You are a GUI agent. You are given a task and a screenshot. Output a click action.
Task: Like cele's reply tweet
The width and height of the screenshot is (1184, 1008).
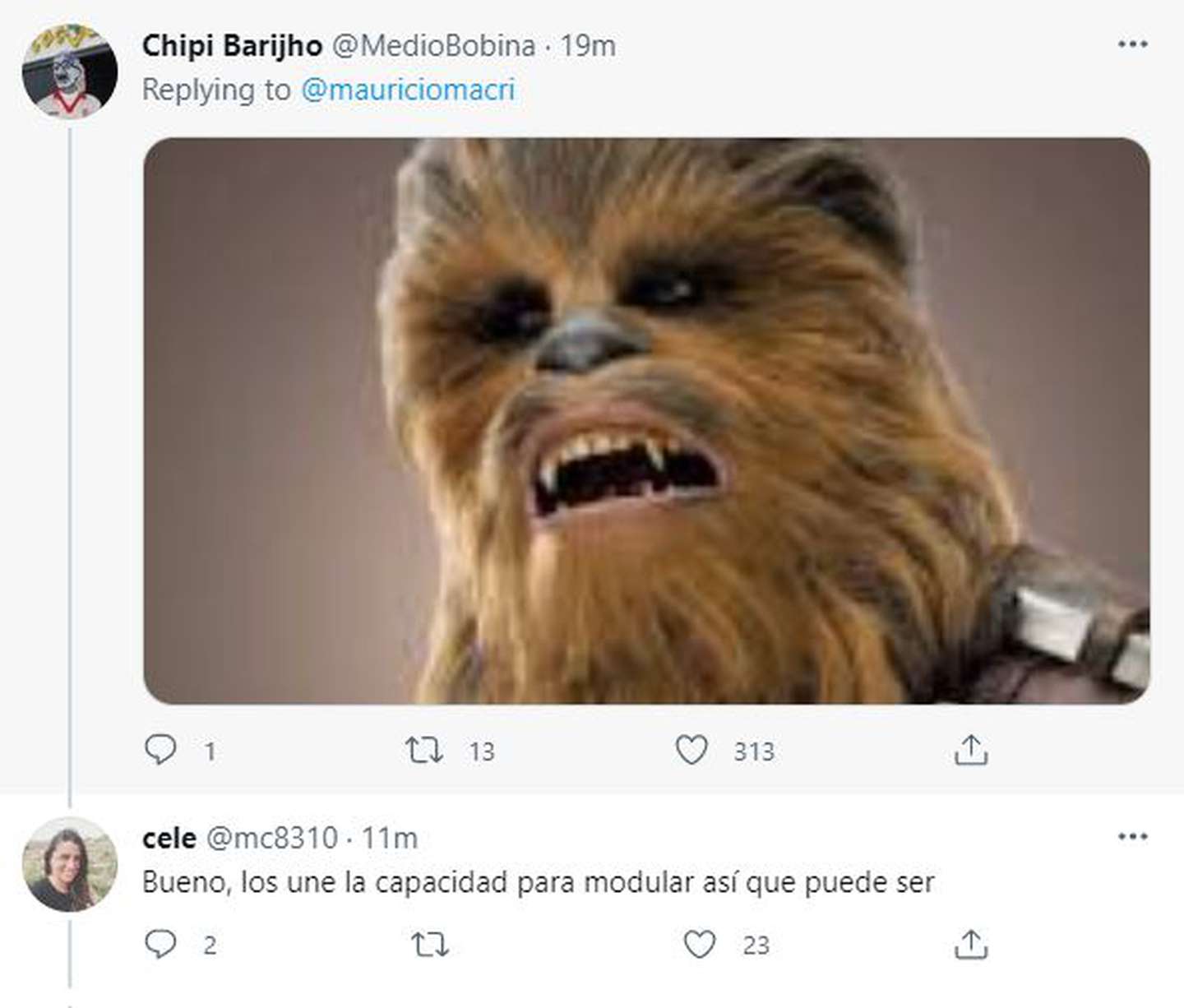point(700,945)
